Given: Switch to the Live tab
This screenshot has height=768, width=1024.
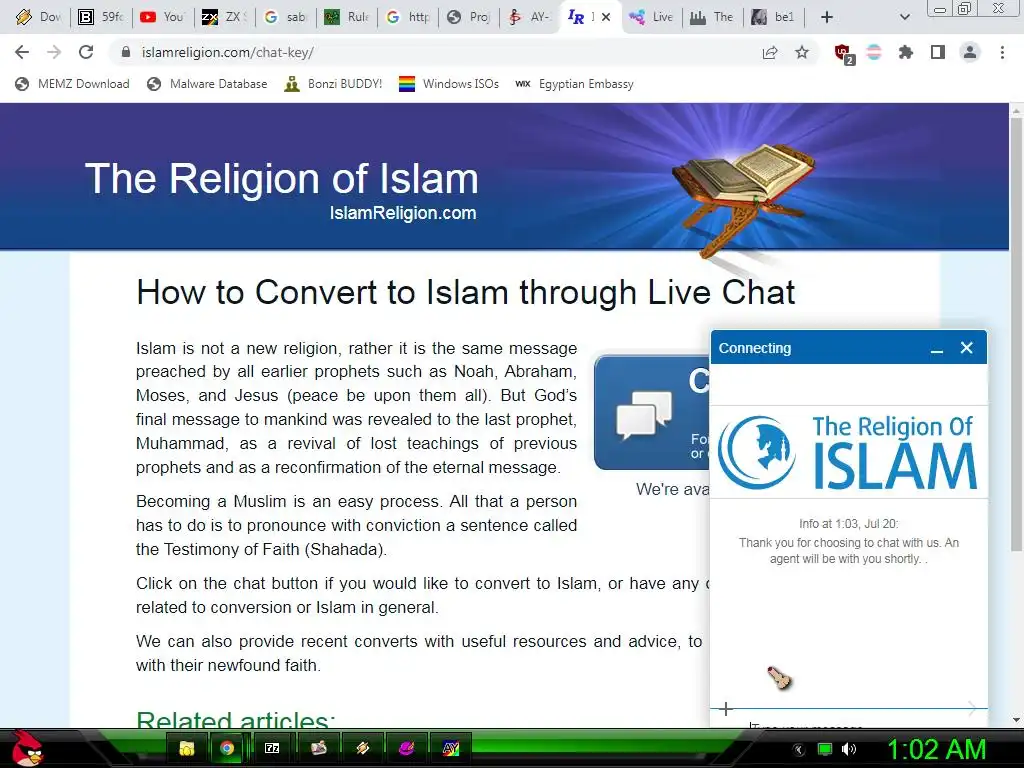Looking at the screenshot, I should (x=651, y=17).
